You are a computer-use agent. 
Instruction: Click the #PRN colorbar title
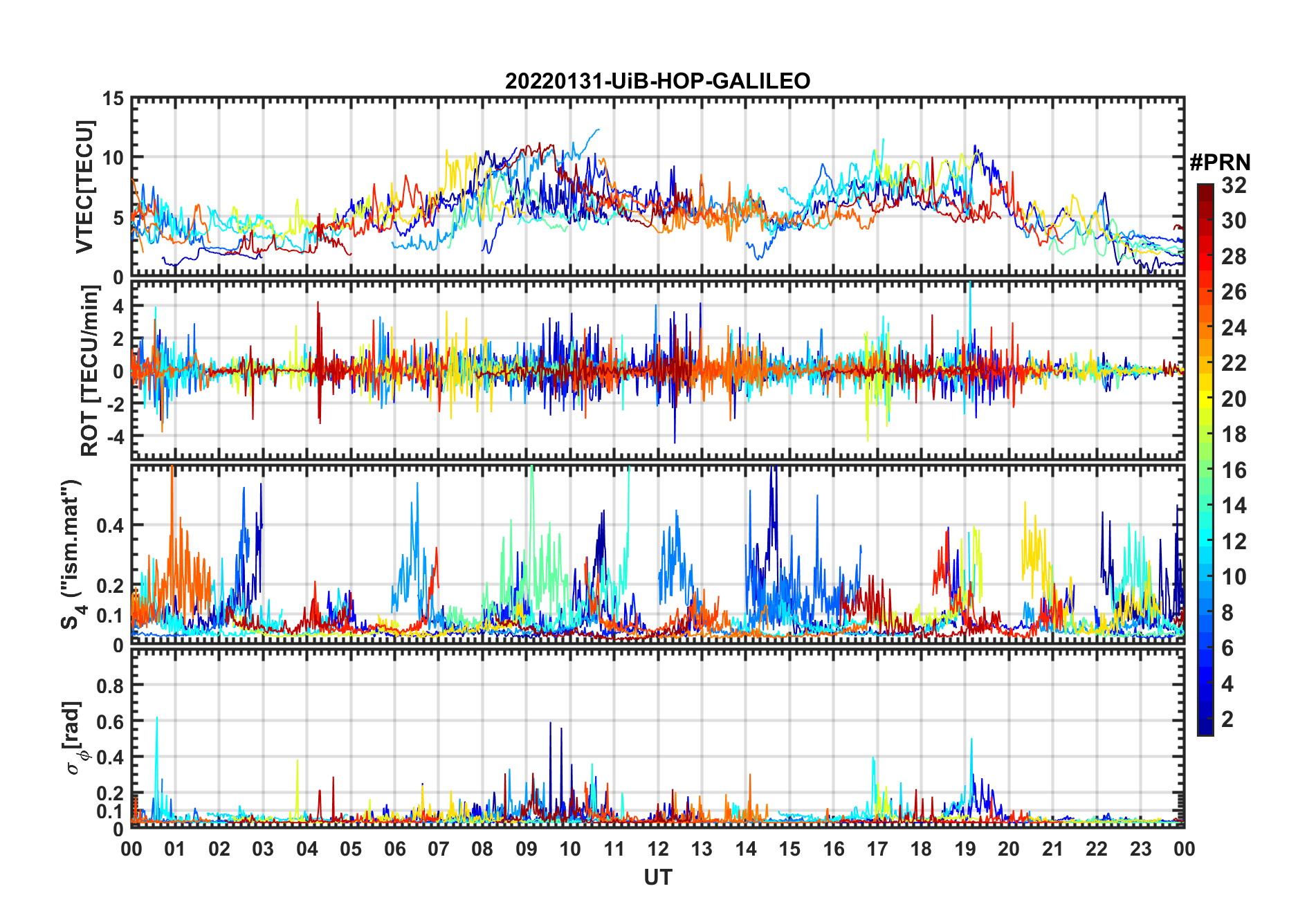(x=1220, y=163)
